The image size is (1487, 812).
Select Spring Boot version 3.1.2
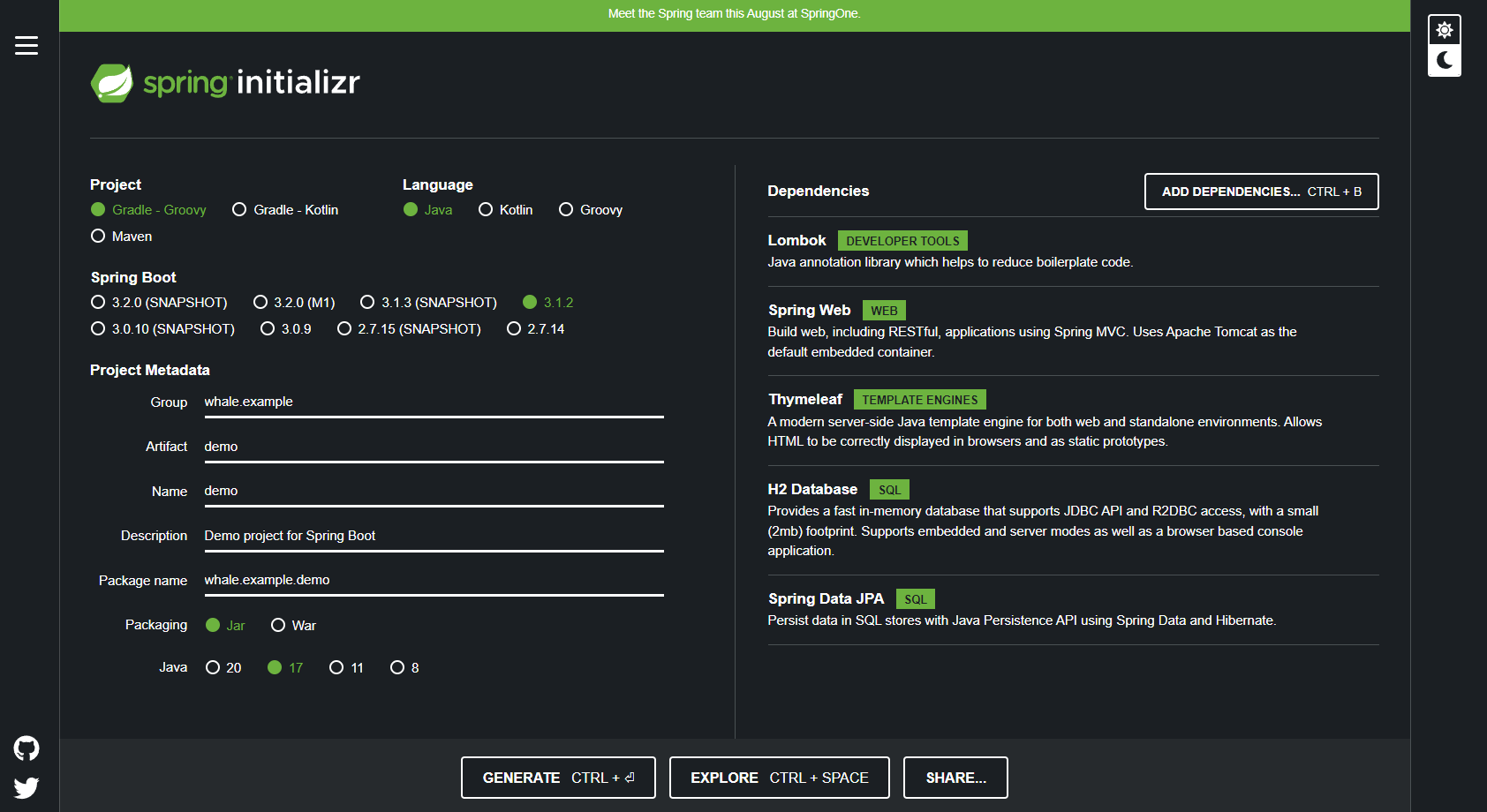point(548,303)
